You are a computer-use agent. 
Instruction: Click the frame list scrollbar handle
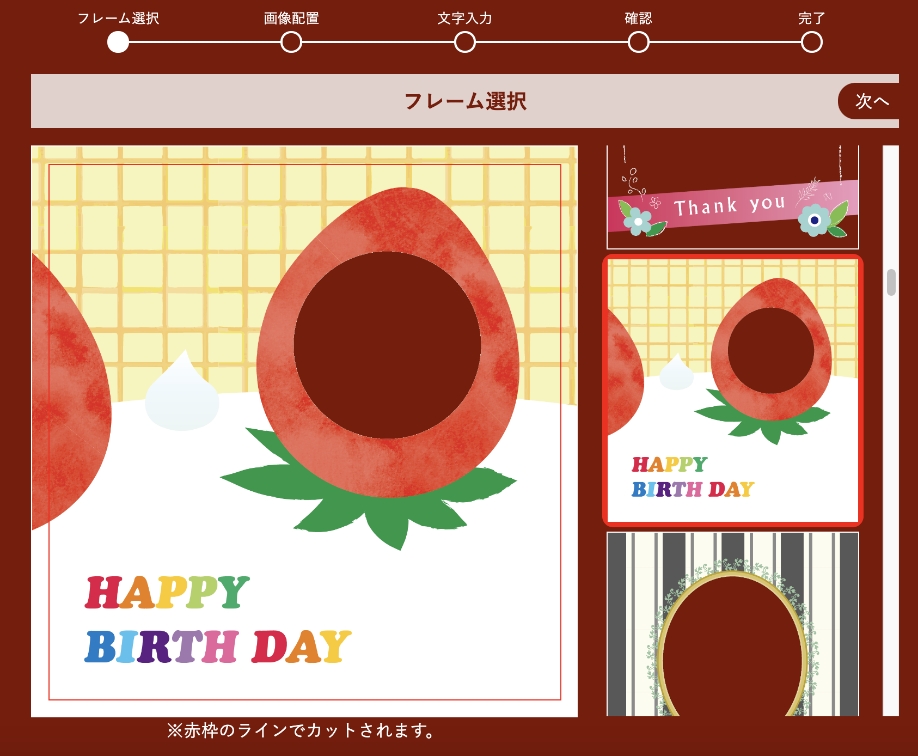(x=891, y=282)
